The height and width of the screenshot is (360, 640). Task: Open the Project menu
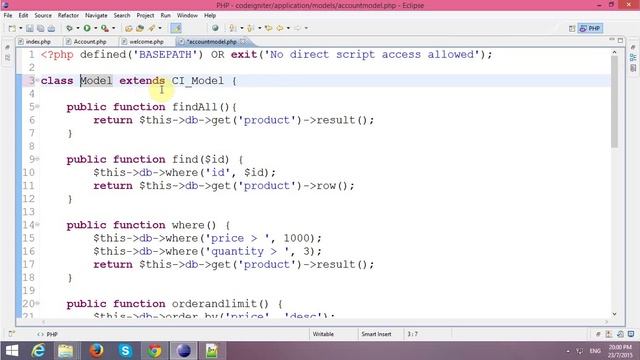[x=145, y=15]
